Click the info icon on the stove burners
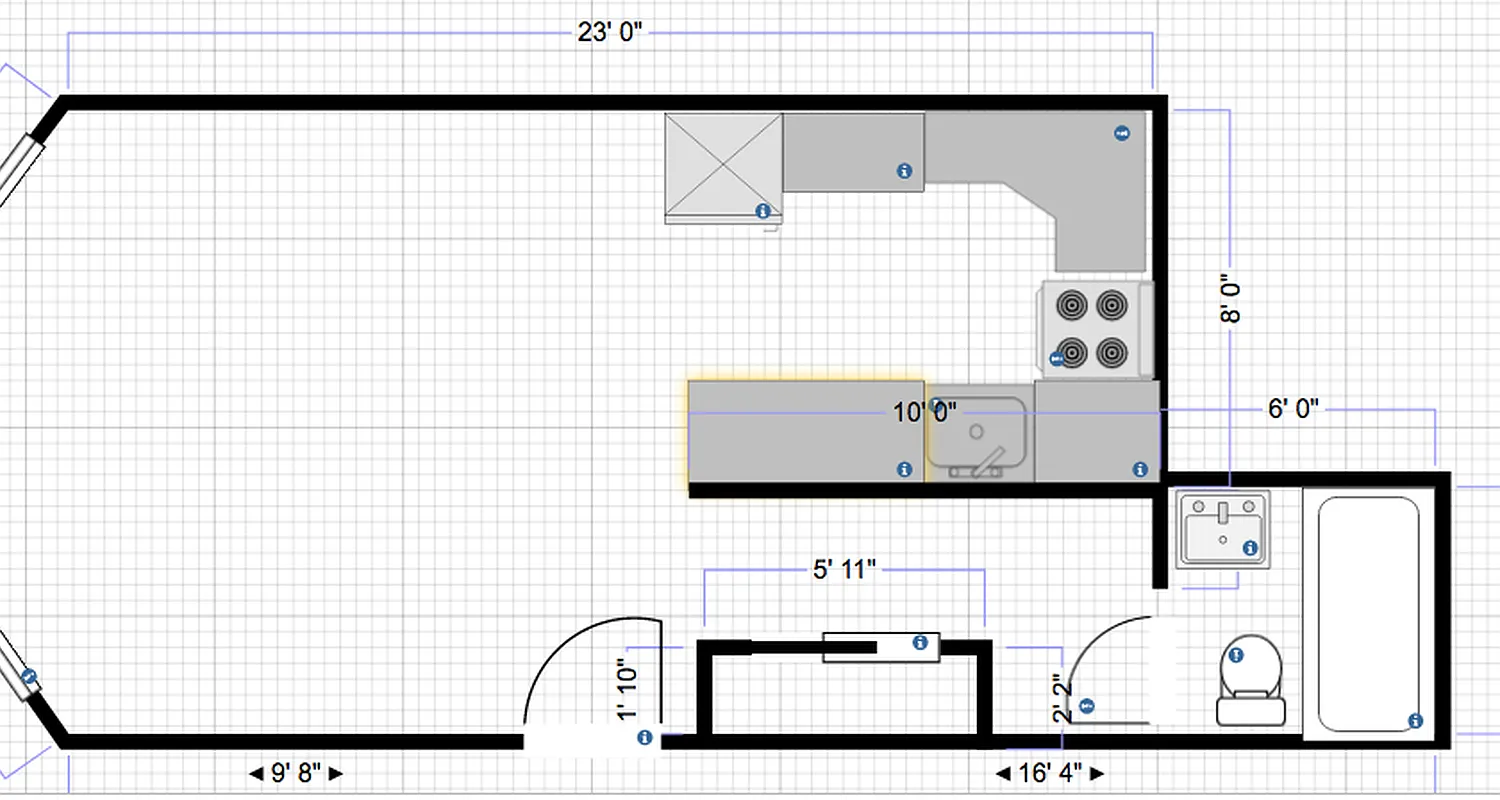The height and width of the screenshot is (800, 1500). click(x=1057, y=357)
